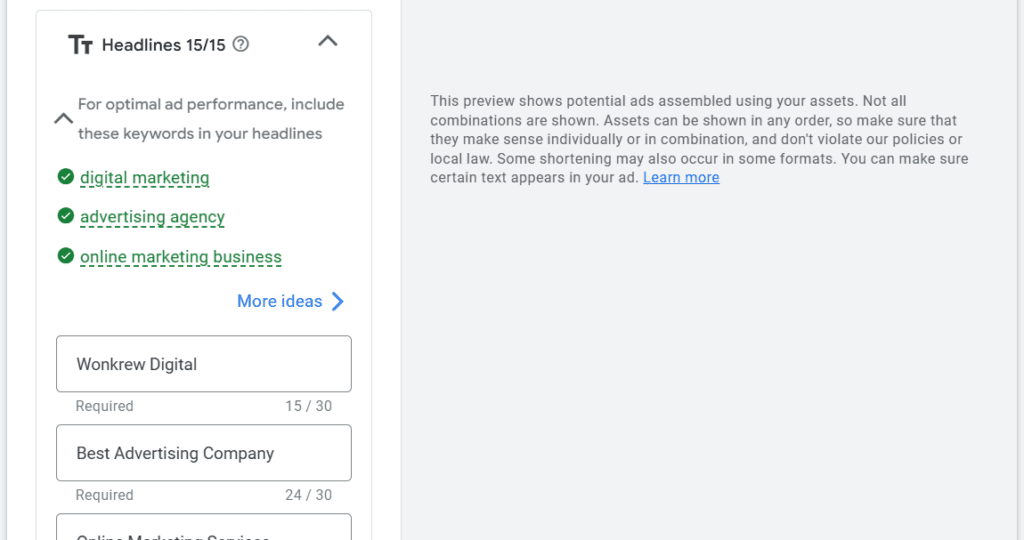Collapse the keyword suggestions tip chevron
The image size is (1024, 540).
(x=63, y=118)
